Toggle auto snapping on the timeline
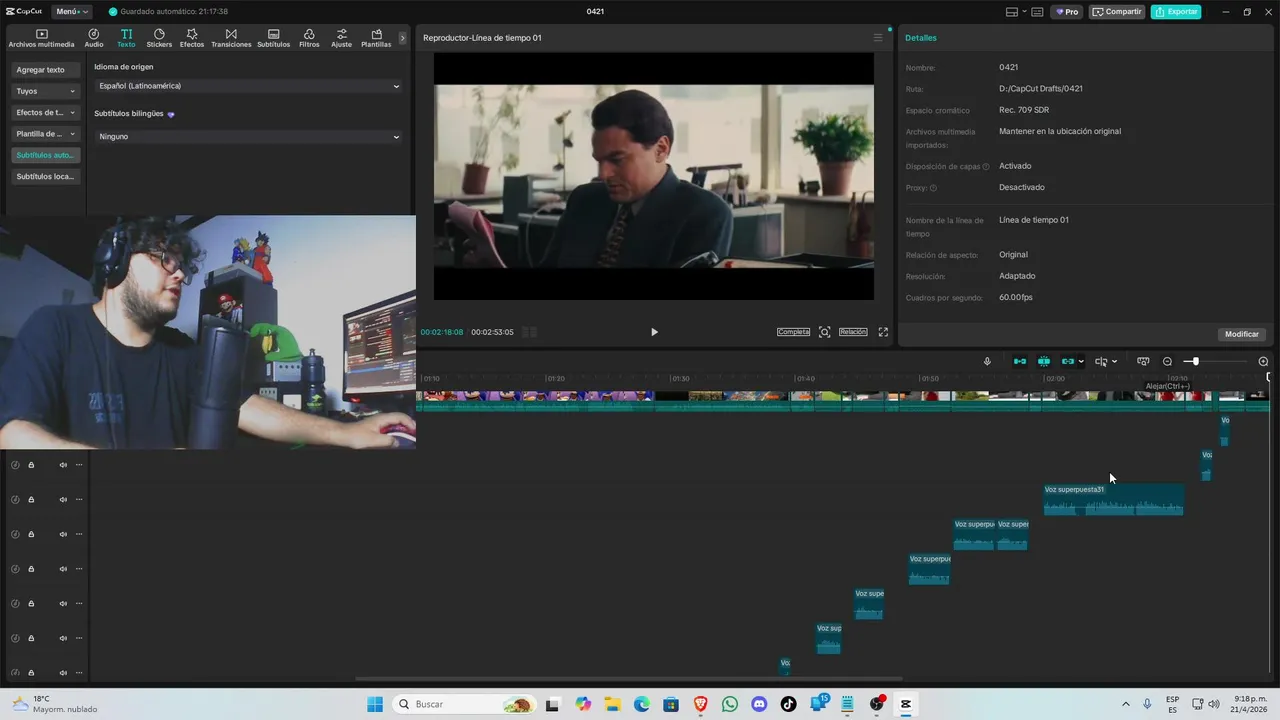The image size is (1280, 720). (1044, 361)
